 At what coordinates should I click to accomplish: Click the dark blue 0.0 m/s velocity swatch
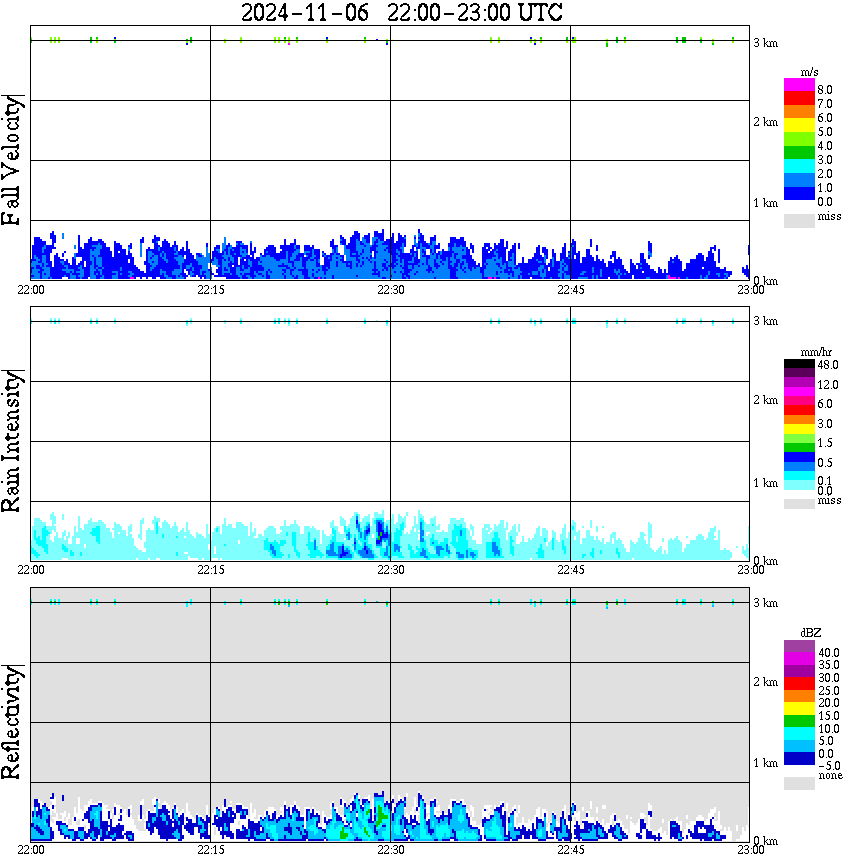pyautogui.click(x=799, y=193)
